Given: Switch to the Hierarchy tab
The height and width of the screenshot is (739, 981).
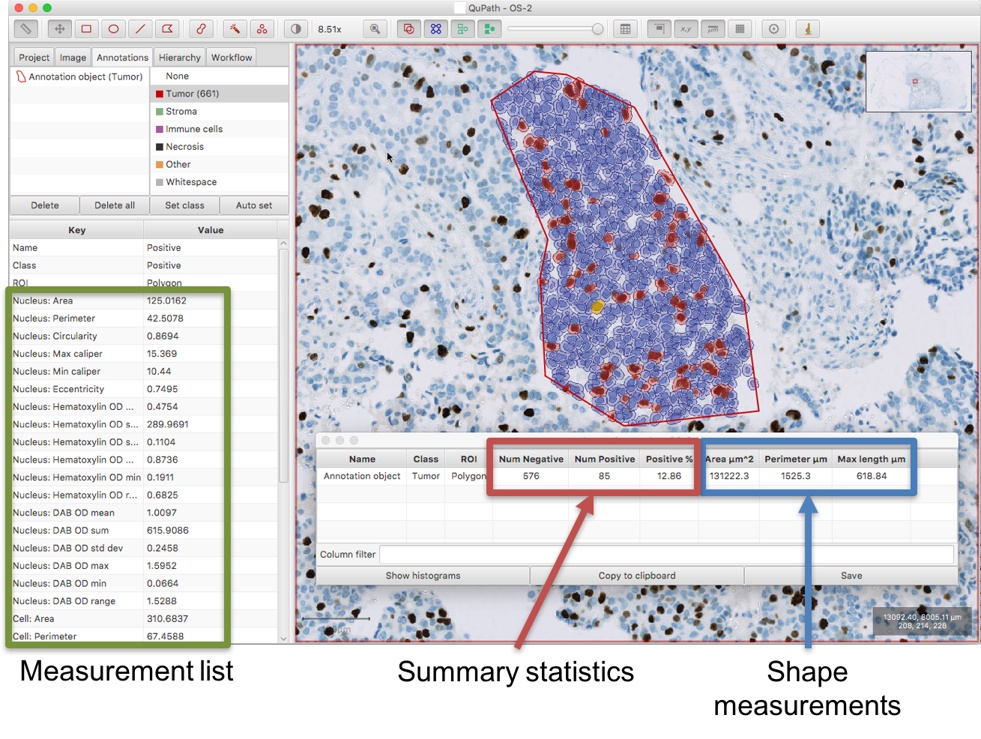Looking at the screenshot, I should tap(180, 57).
